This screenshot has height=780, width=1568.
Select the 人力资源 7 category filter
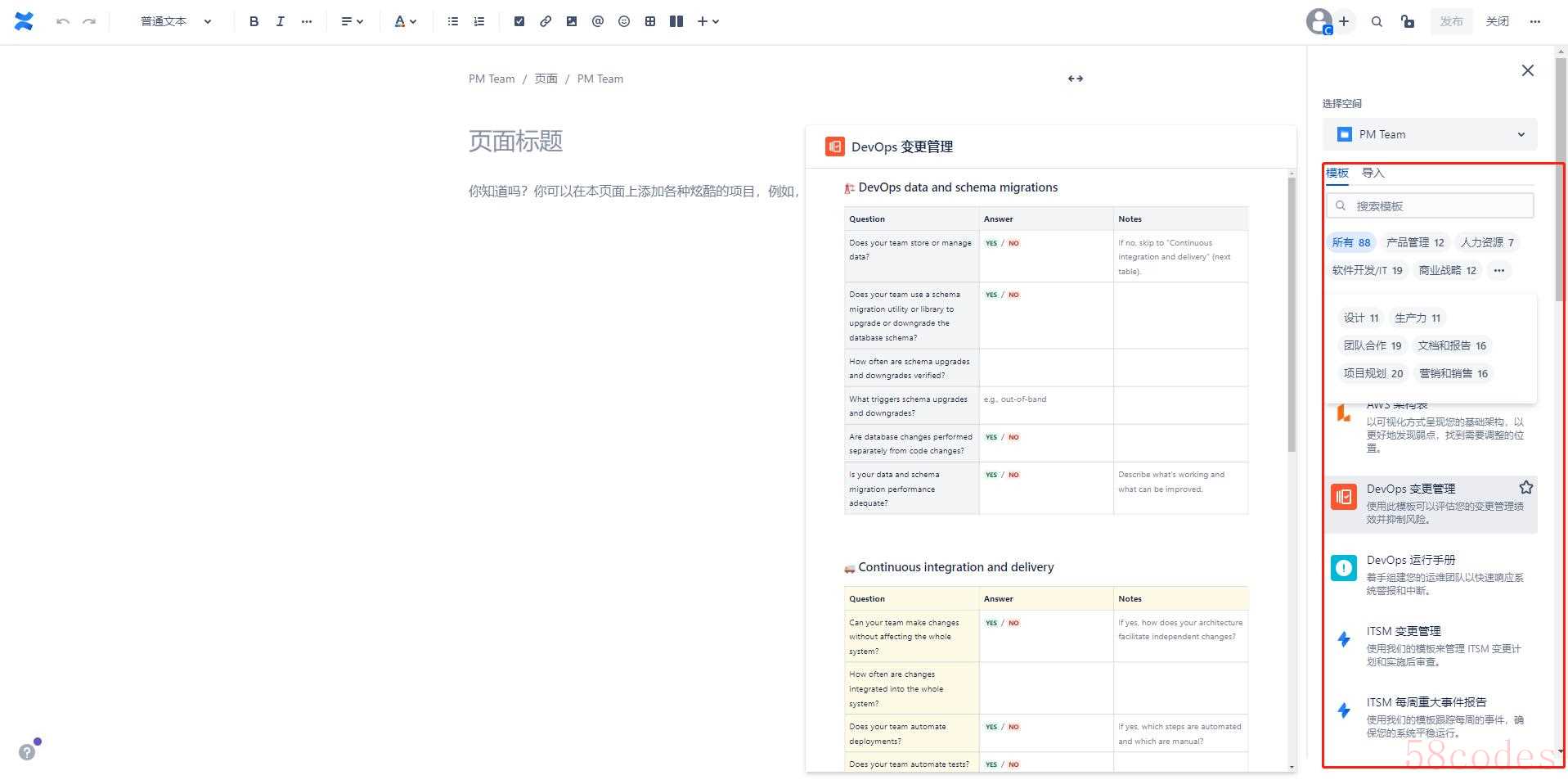click(1487, 242)
